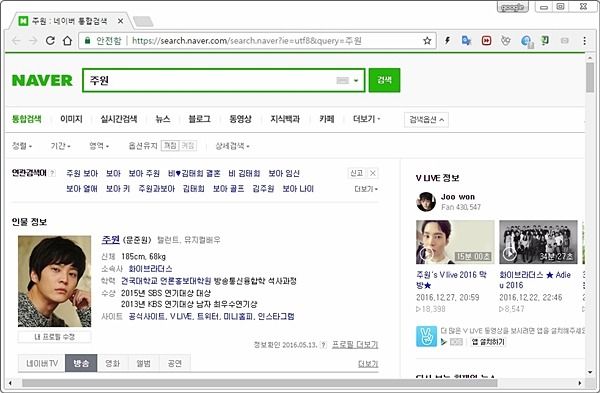Open a new browser tab
Image resolution: width=600 pixels, height=393 pixels.
coord(143,21)
